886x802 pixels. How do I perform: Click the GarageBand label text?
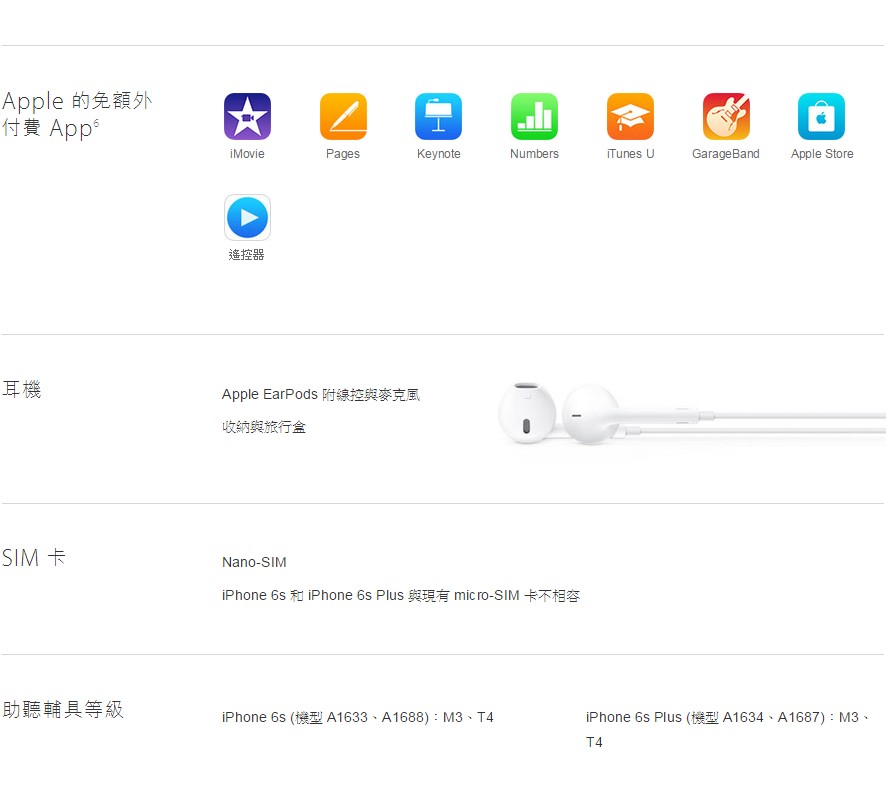tap(726, 154)
